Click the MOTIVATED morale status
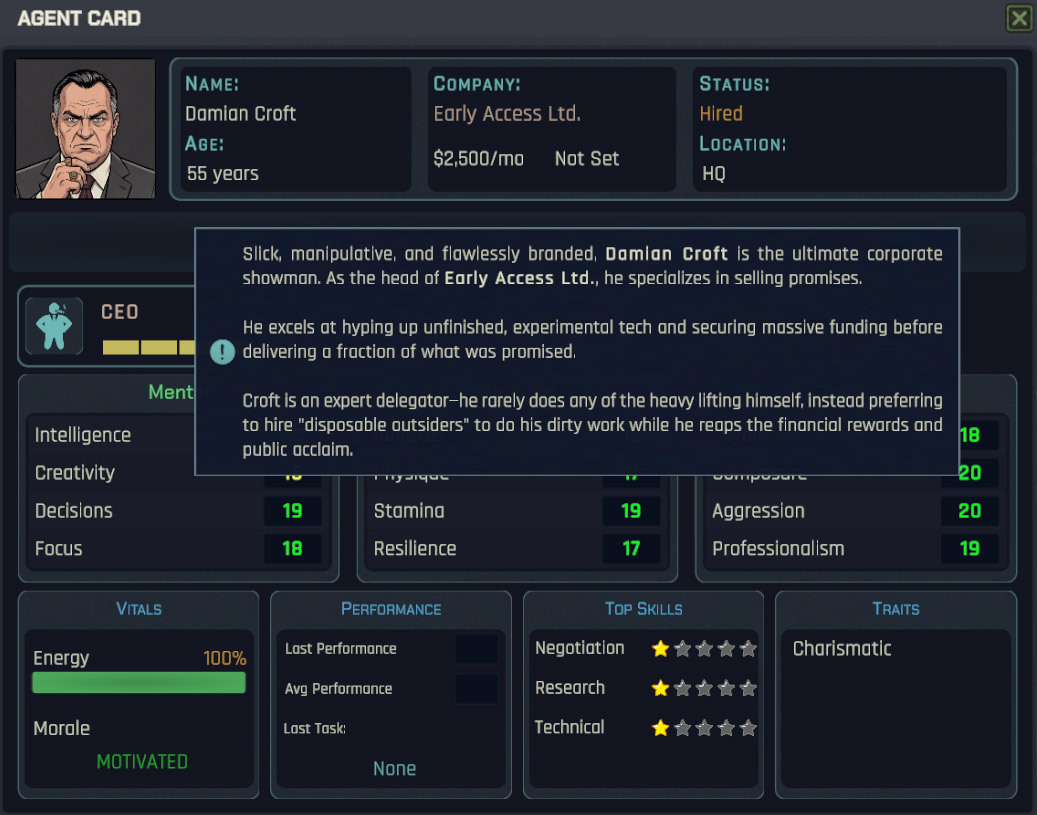This screenshot has height=815, width=1037. pyautogui.click(x=142, y=762)
